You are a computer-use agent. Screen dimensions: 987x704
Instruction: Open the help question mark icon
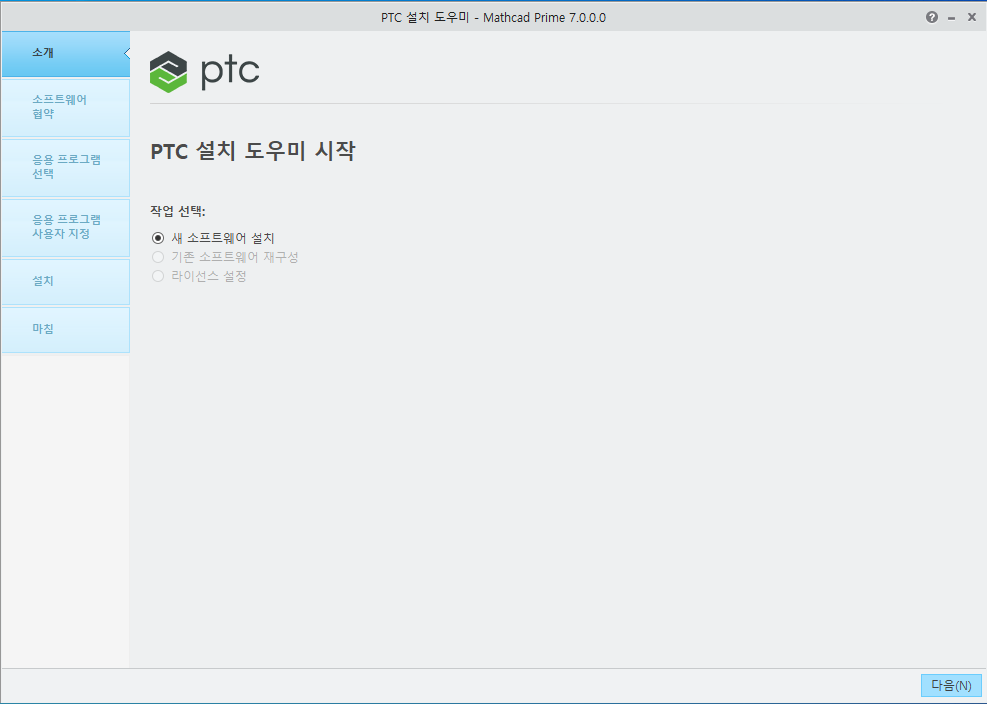(x=932, y=17)
